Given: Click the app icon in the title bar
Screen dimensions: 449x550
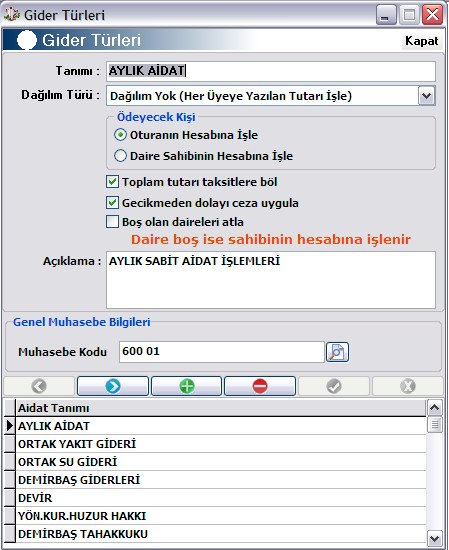Looking at the screenshot, I should tap(11, 15).
